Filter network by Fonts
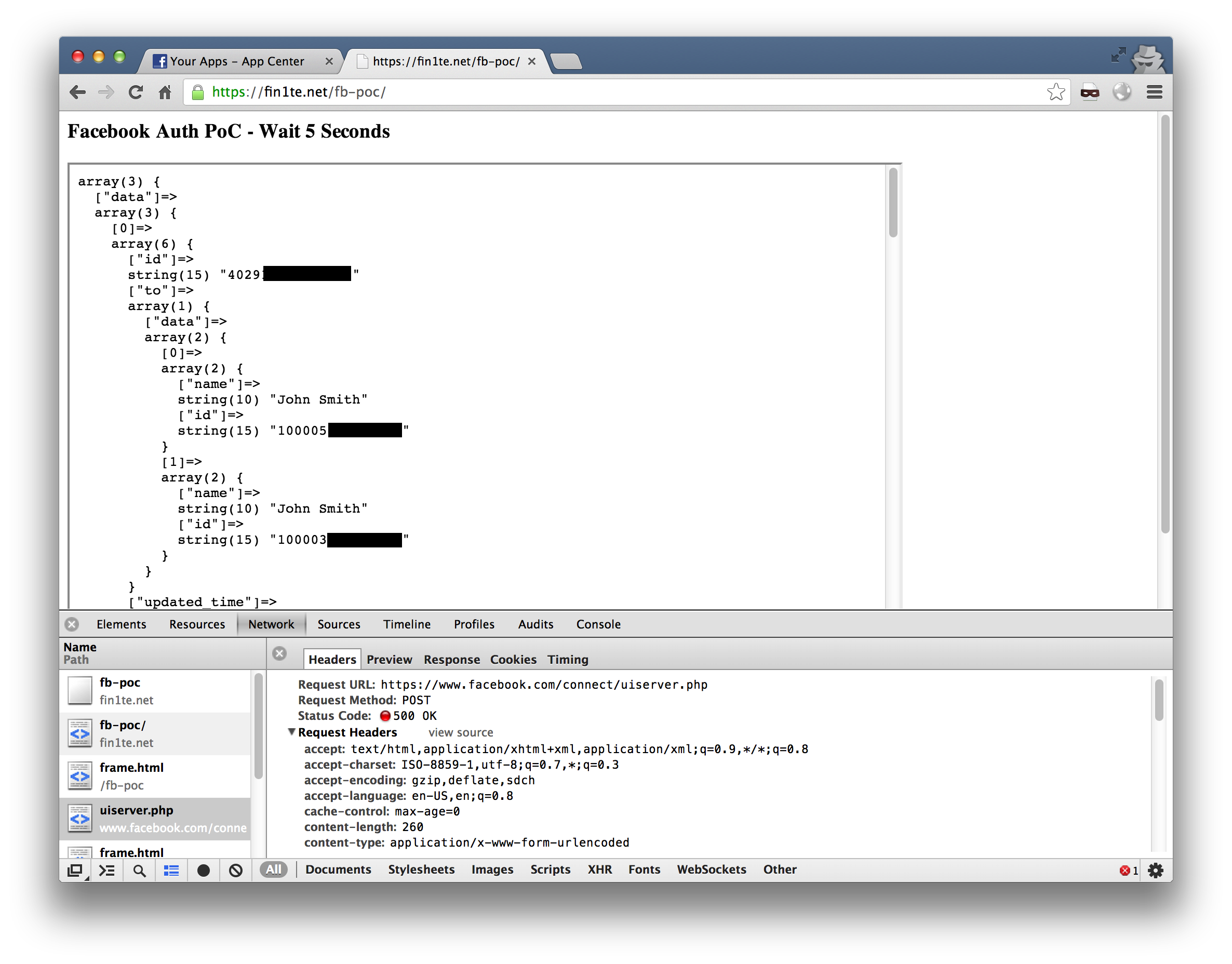Image resolution: width=1232 pixels, height=964 pixels. pos(644,869)
